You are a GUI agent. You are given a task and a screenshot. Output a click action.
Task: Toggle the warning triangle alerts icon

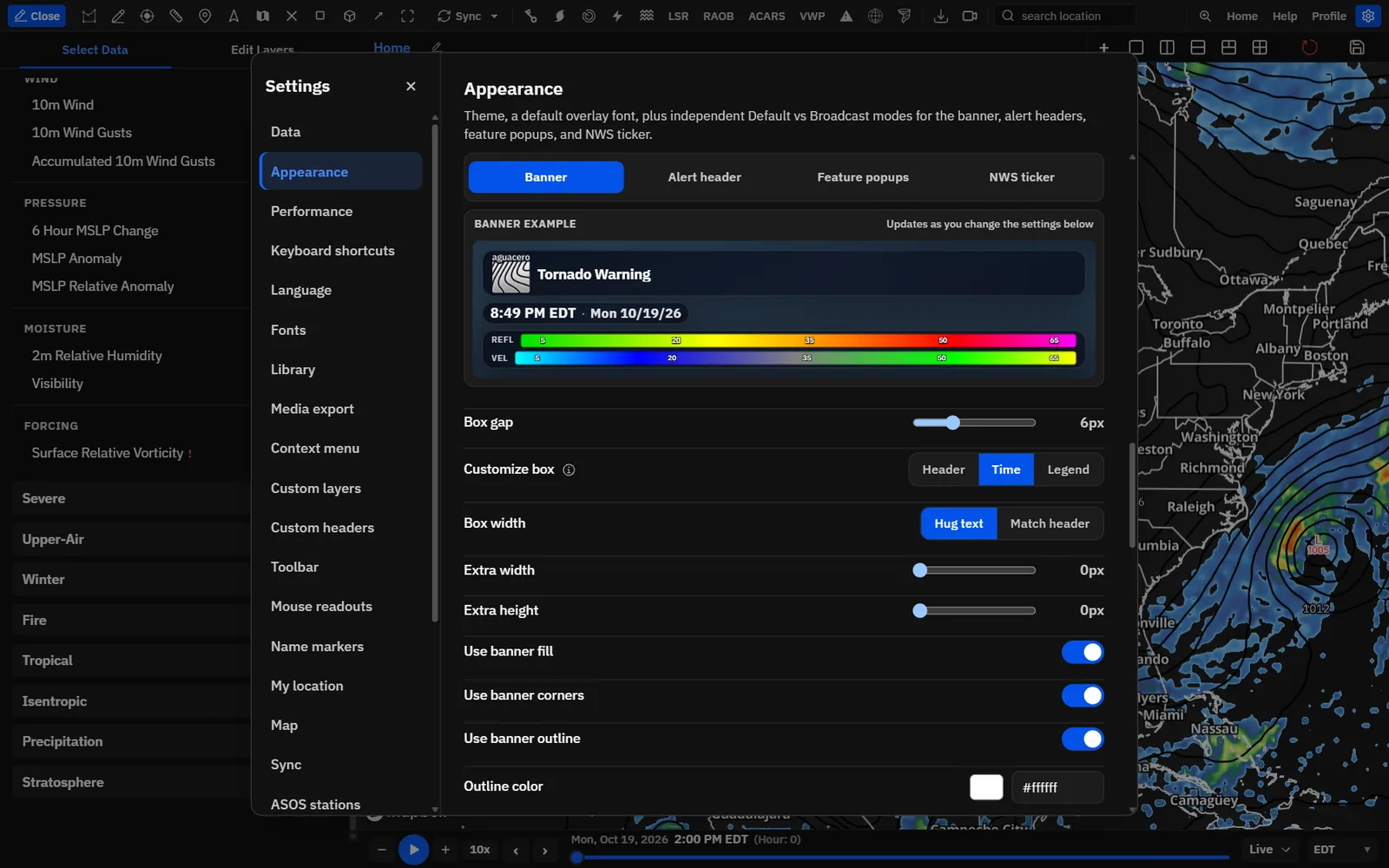point(846,16)
